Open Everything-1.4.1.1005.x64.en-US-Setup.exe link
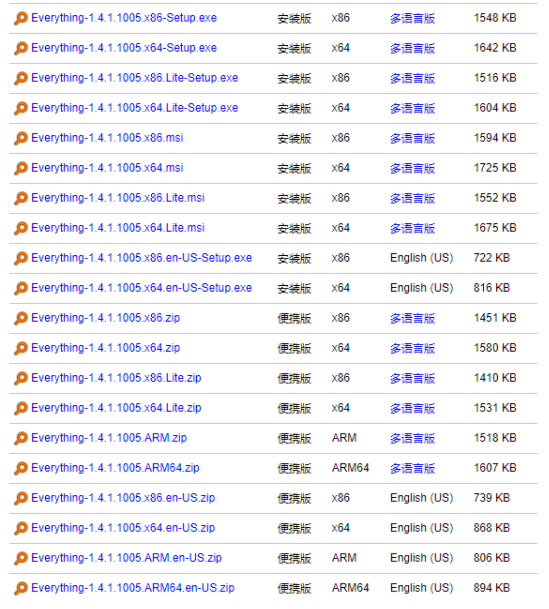Screen dimensions: 549x609 [x=141, y=288]
